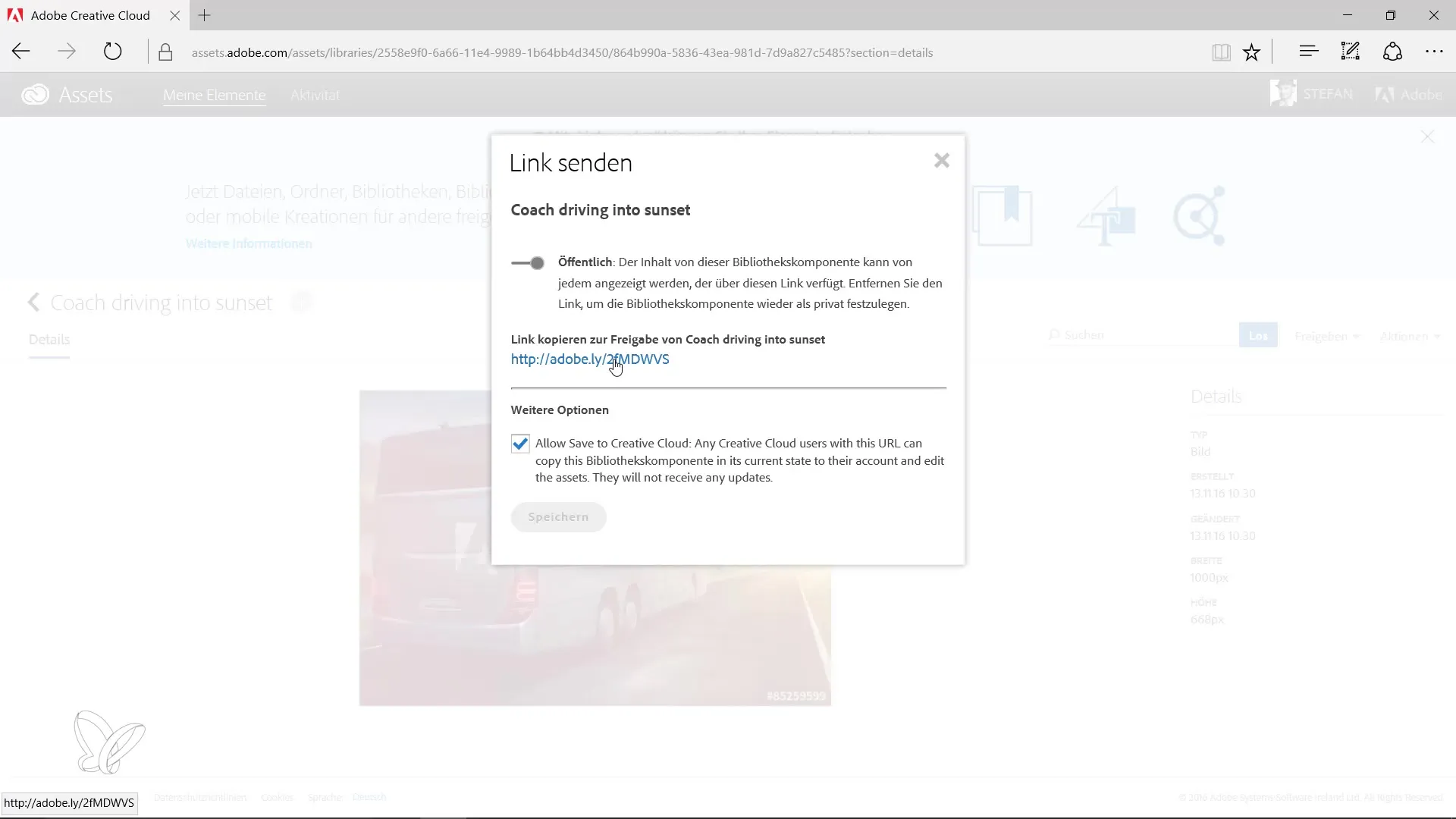Uncheck Allow Save to Creative Cloud
The width and height of the screenshot is (1456, 819).
tap(520, 444)
